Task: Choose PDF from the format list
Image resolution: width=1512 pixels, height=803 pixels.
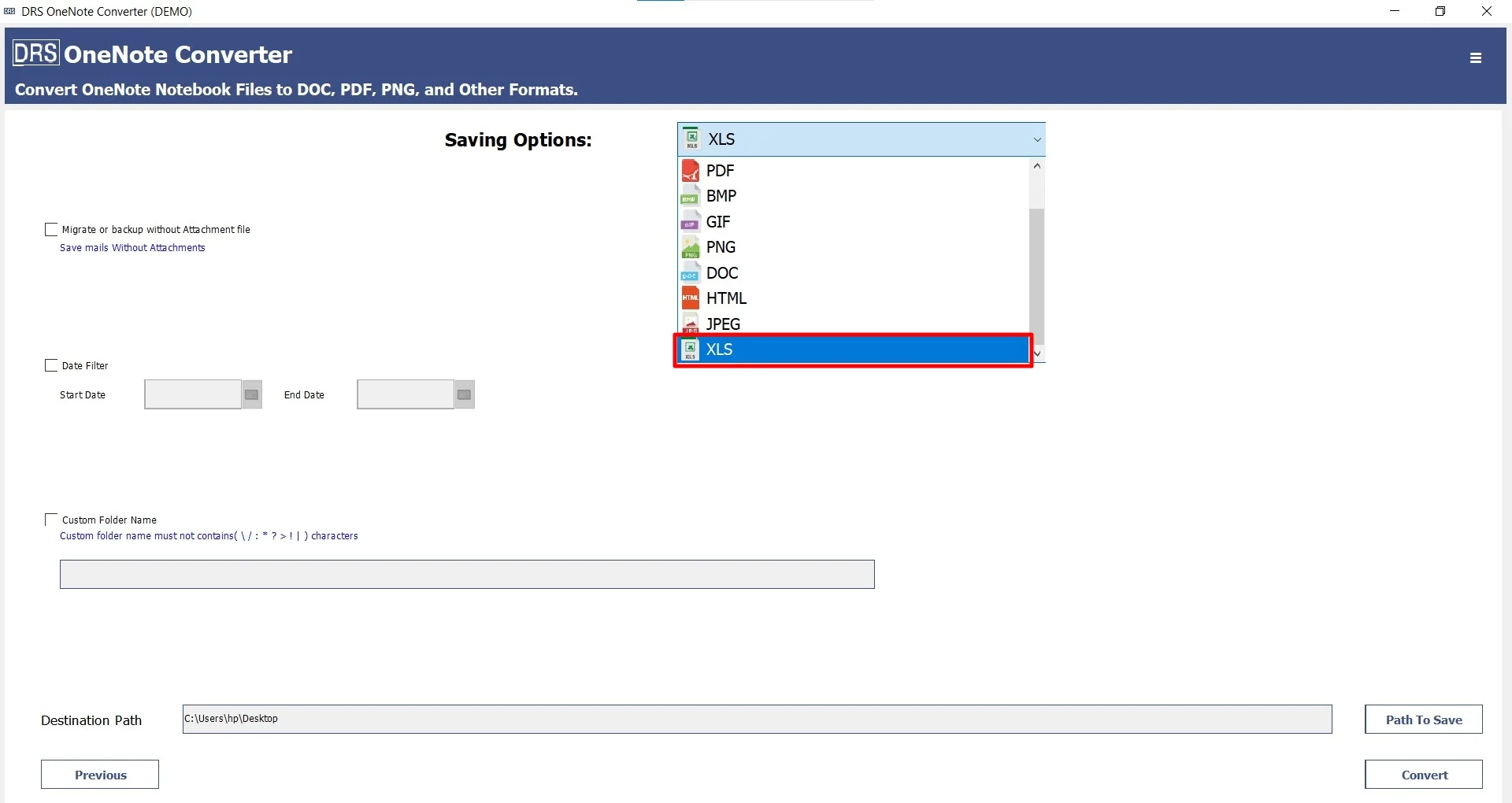Action: (854, 171)
